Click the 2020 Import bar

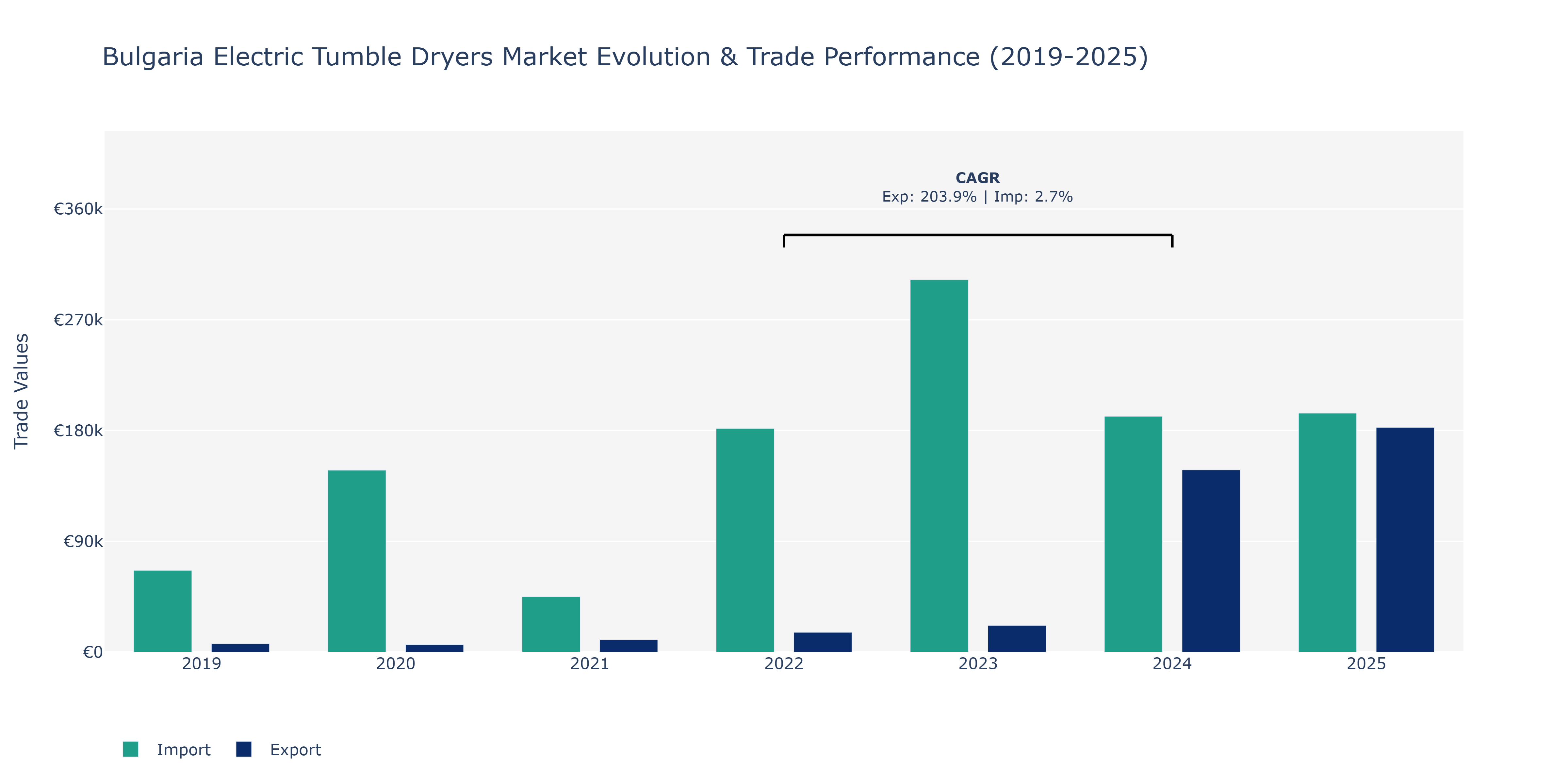point(357,561)
